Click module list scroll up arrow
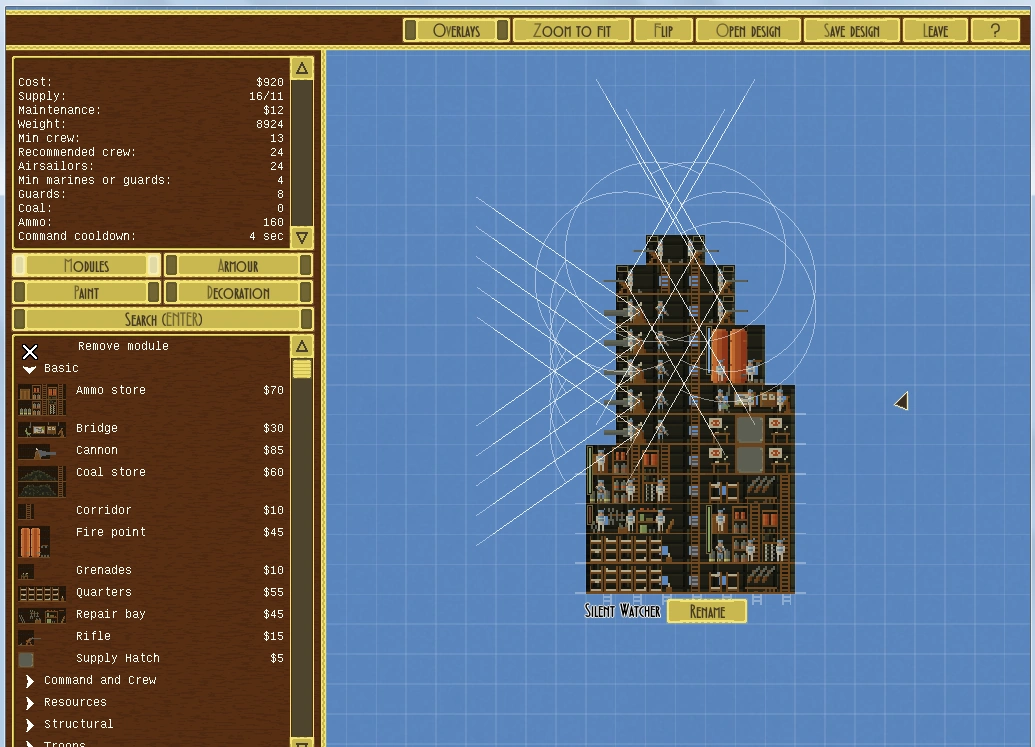Screen dimensions: 1035x747 coord(302,346)
